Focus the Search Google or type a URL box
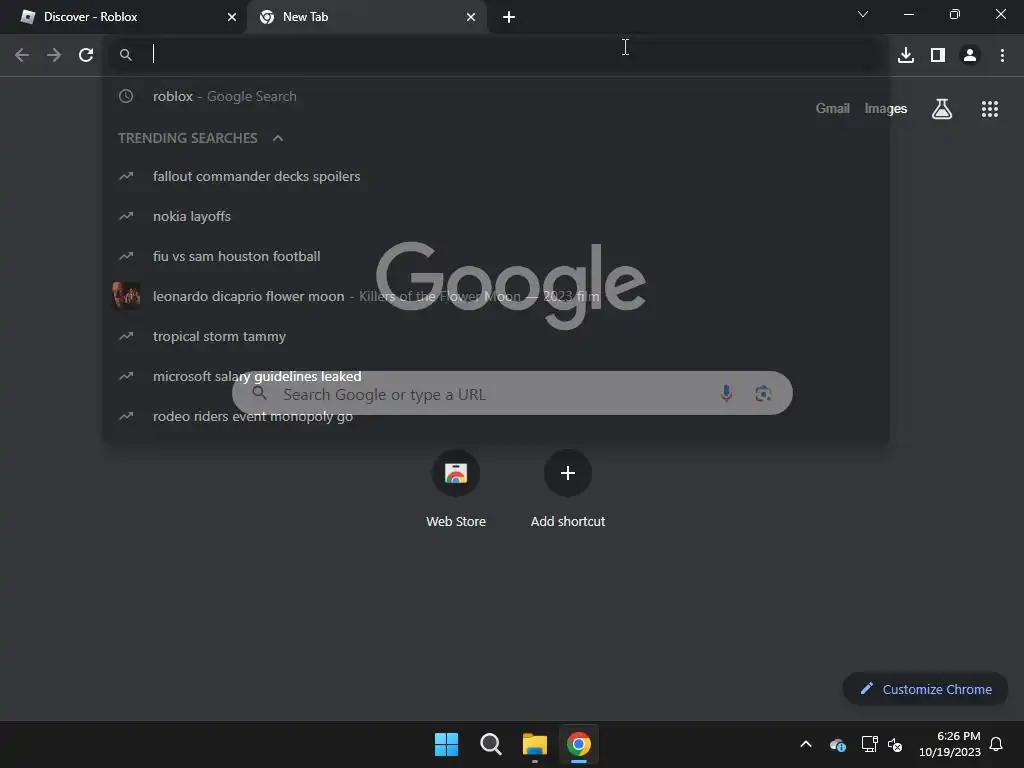 point(512,393)
